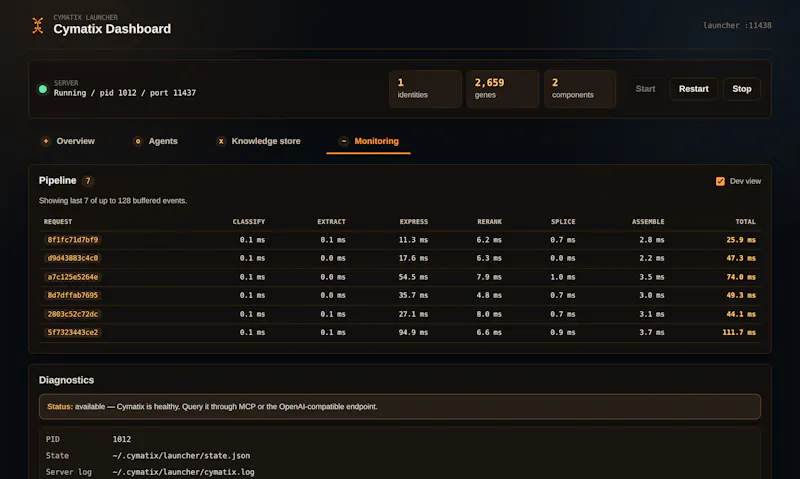This screenshot has width=800, height=479.
Task: Click the REQUEST column header
Action: click(x=58, y=221)
